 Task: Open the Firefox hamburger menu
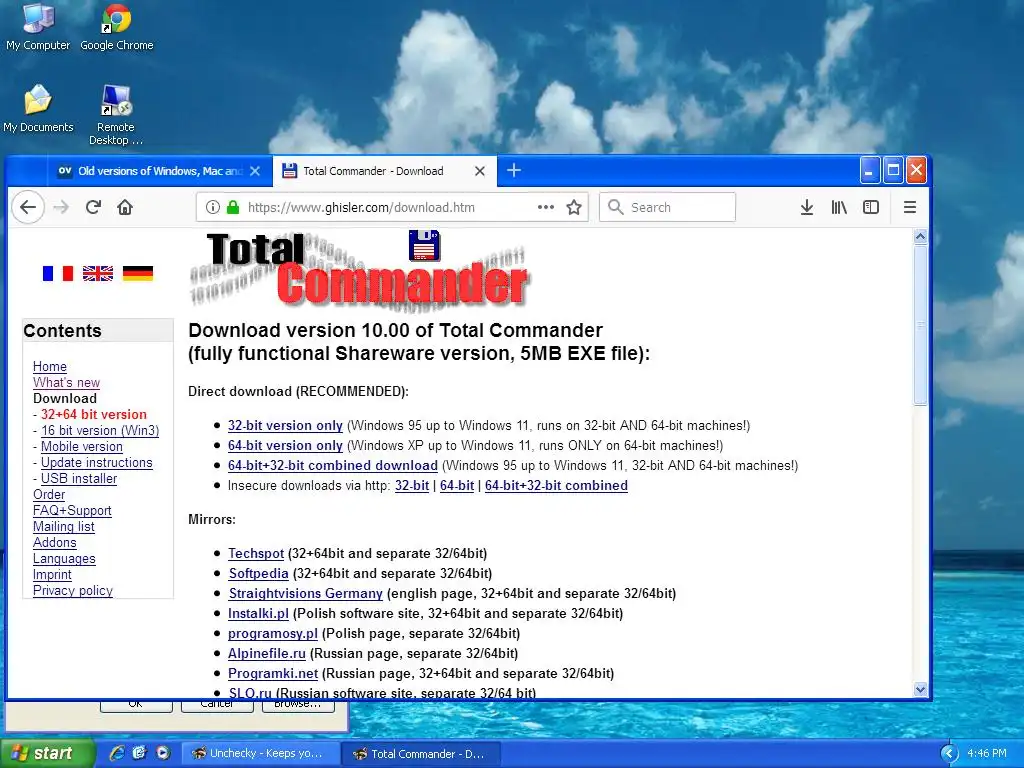pos(910,208)
